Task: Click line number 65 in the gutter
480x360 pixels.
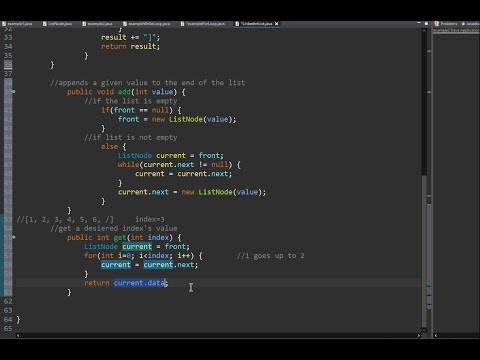Action: coord(8,329)
